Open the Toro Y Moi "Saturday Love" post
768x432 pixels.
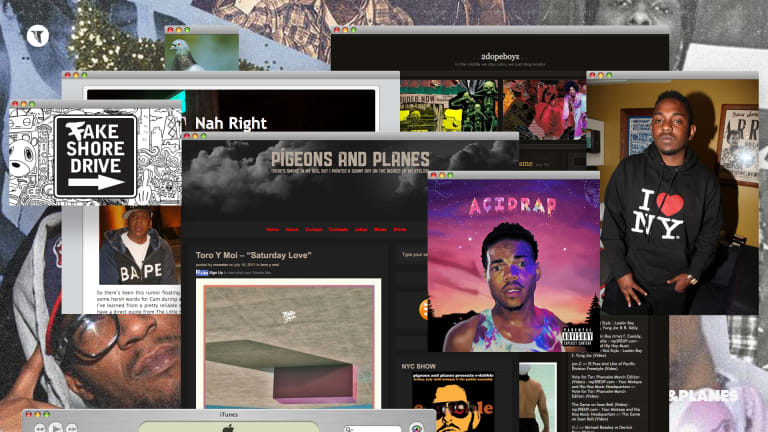[x=253, y=255]
